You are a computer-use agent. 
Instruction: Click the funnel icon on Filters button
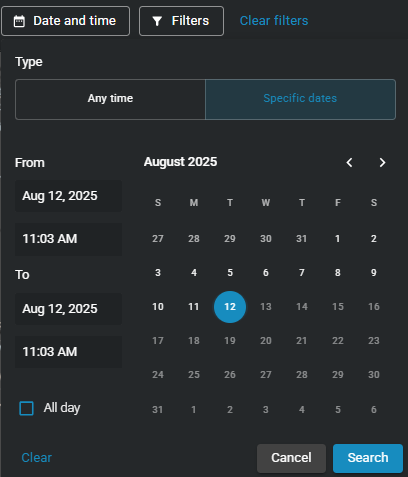(157, 21)
